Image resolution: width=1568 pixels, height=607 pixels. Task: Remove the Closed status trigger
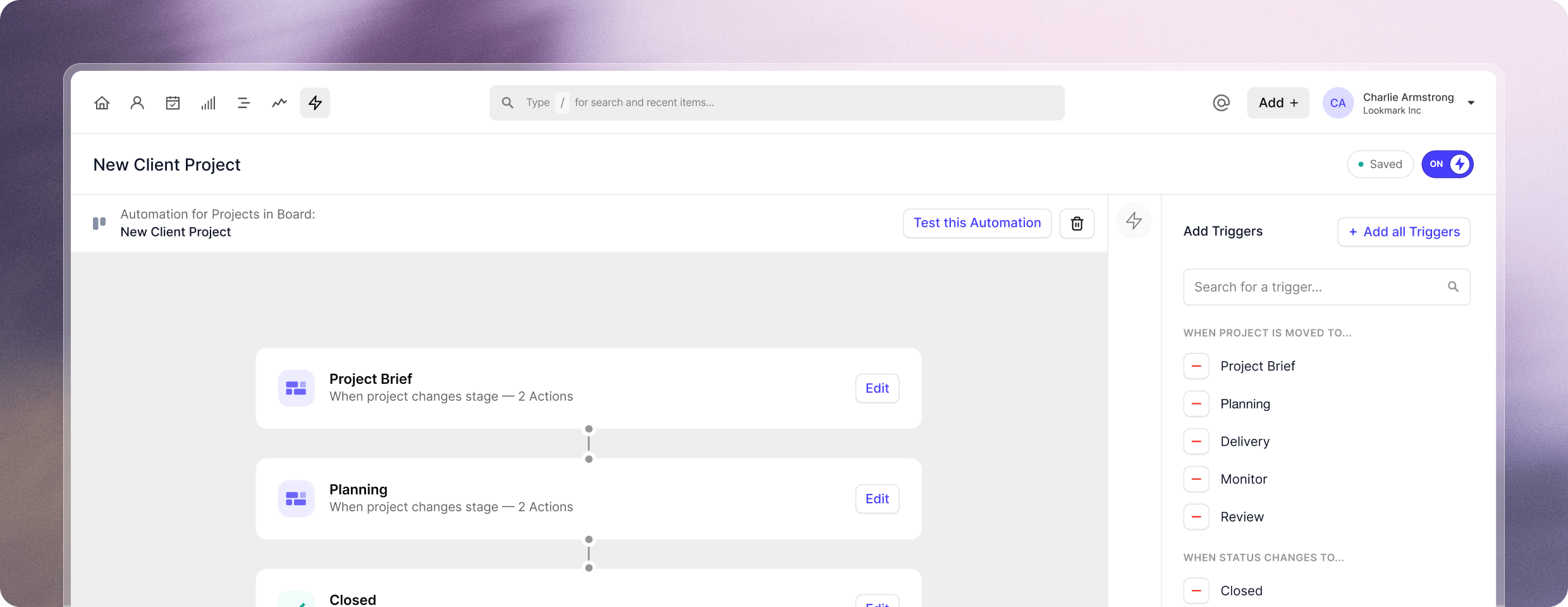click(x=1196, y=591)
